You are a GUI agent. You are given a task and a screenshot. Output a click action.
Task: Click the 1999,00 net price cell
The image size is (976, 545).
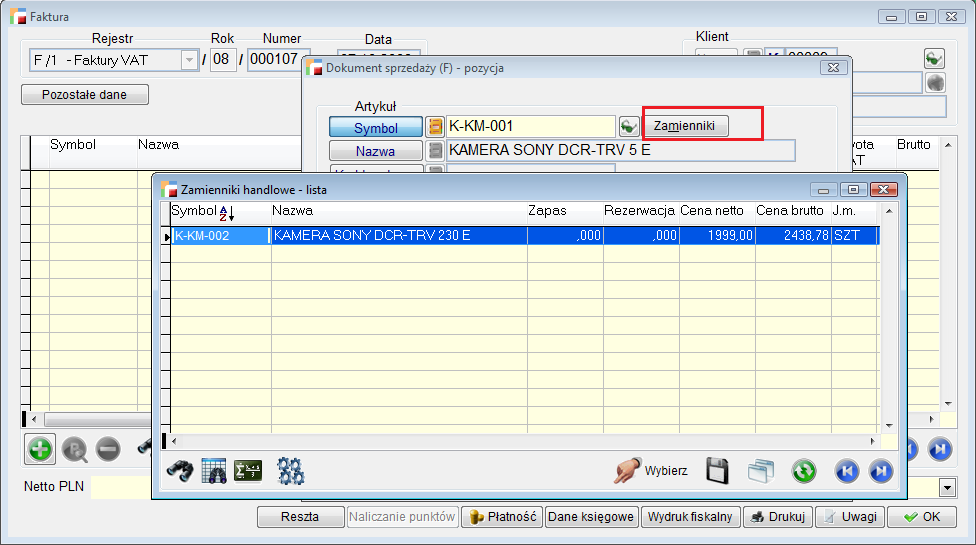(x=717, y=236)
